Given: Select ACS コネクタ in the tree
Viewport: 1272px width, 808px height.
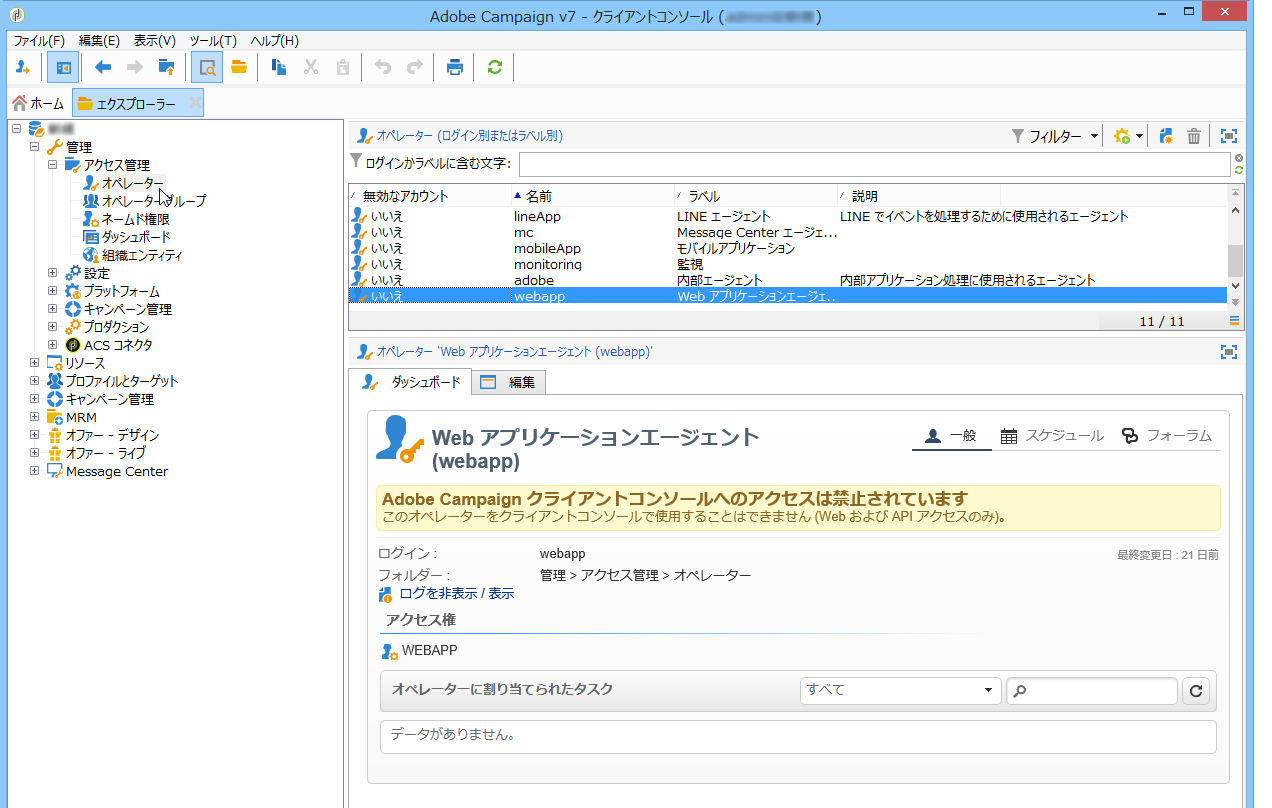Looking at the screenshot, I should pos(118,345).
